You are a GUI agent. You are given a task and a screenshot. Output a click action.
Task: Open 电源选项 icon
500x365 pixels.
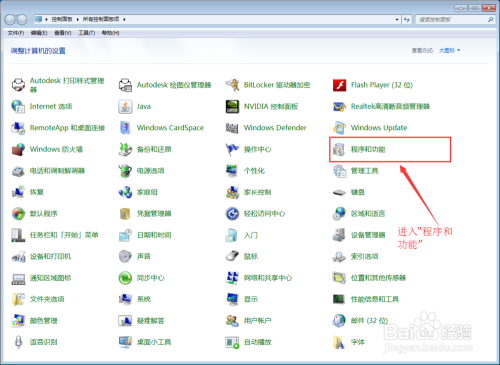pos(125,171)
